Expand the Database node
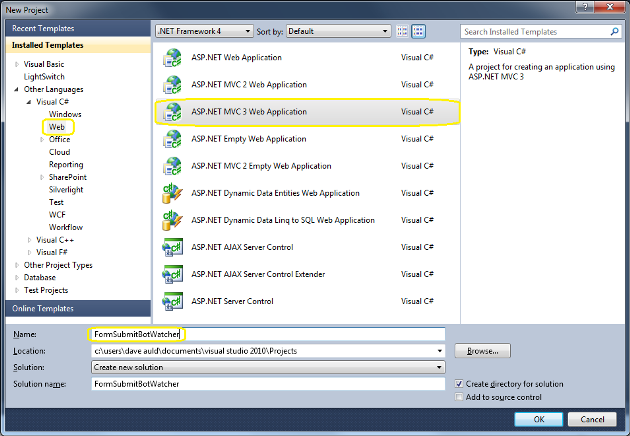630x436 pixels. (x=16, y=278)
